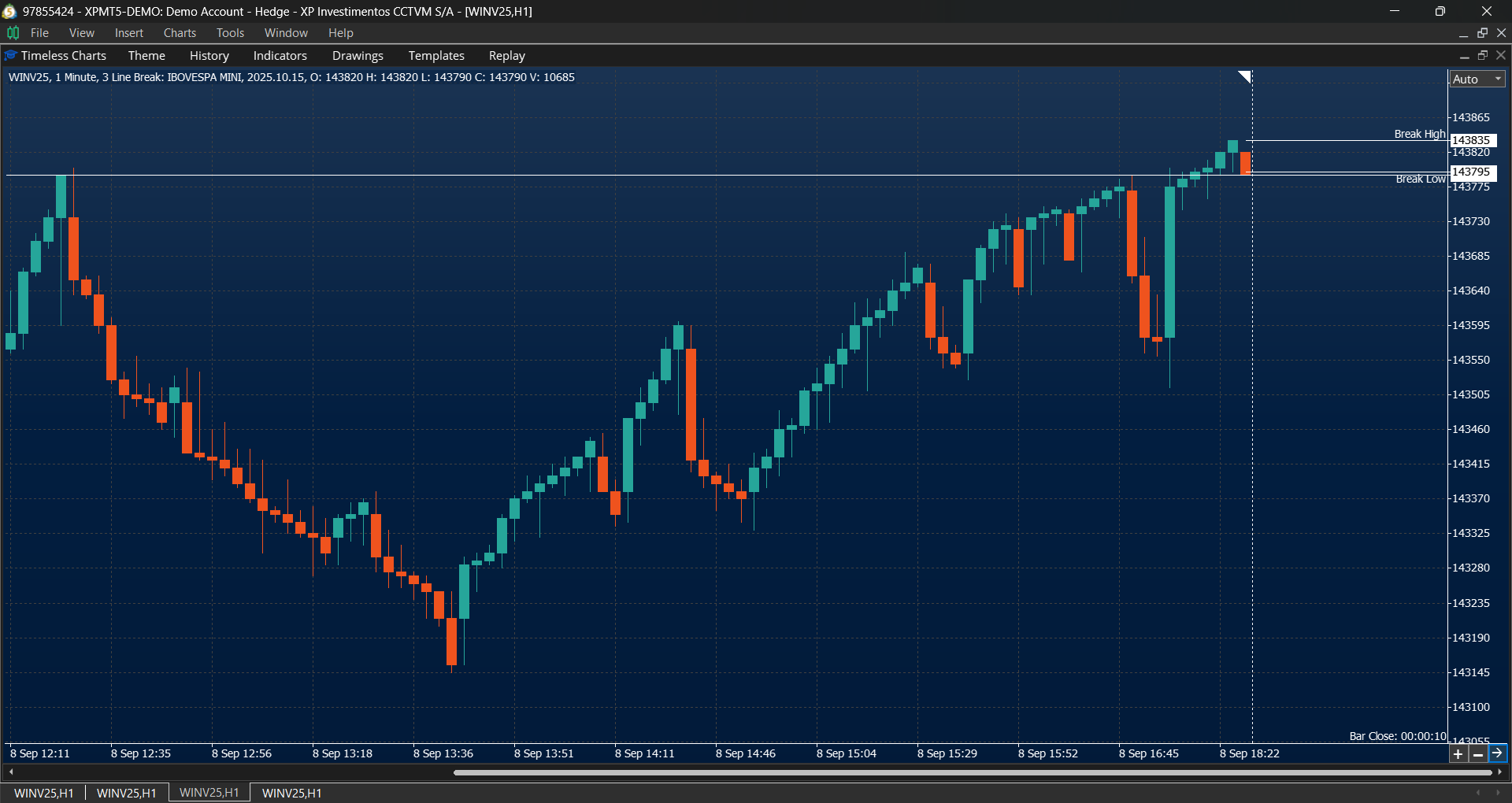The image size is (1512, 803).
Task: Click the green candlestick icon beside File menu
Action: coord(13,32)
